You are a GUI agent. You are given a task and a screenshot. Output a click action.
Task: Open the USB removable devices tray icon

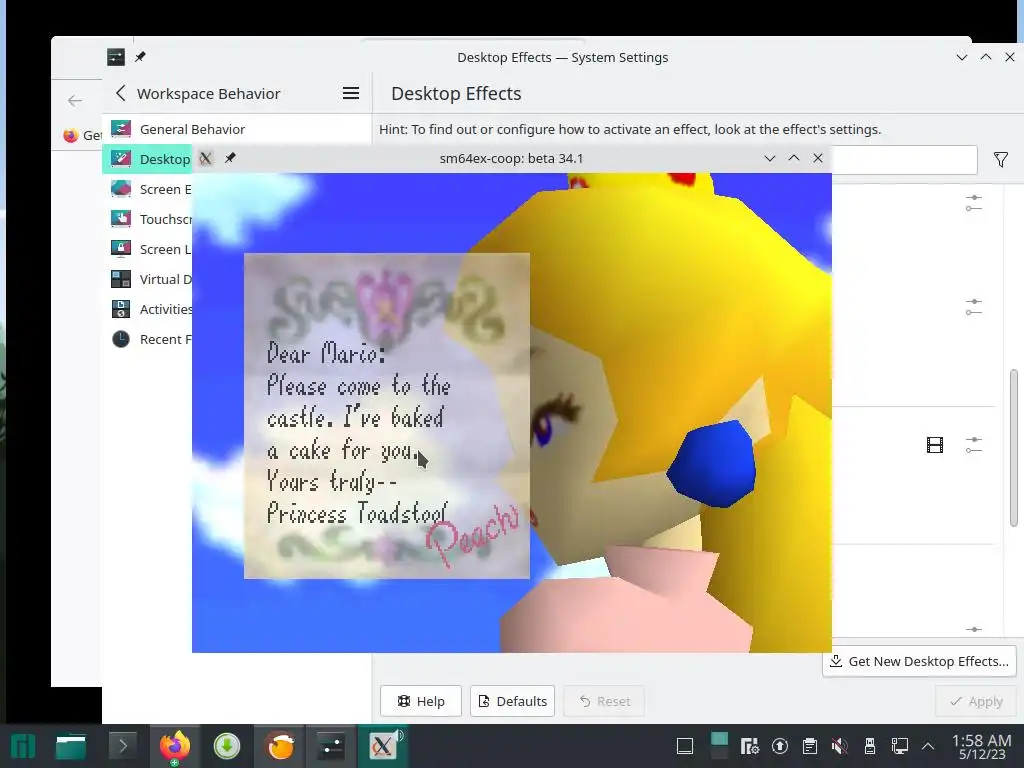click(x=869, y=746)
